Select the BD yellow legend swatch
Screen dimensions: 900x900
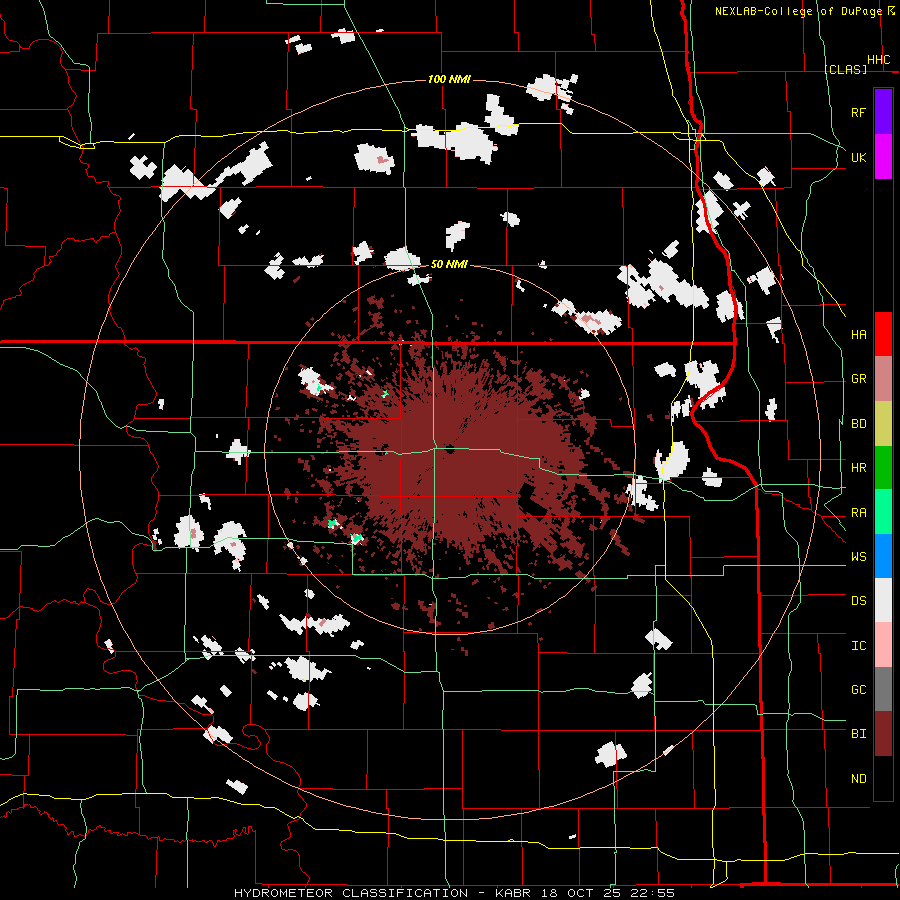883,423
